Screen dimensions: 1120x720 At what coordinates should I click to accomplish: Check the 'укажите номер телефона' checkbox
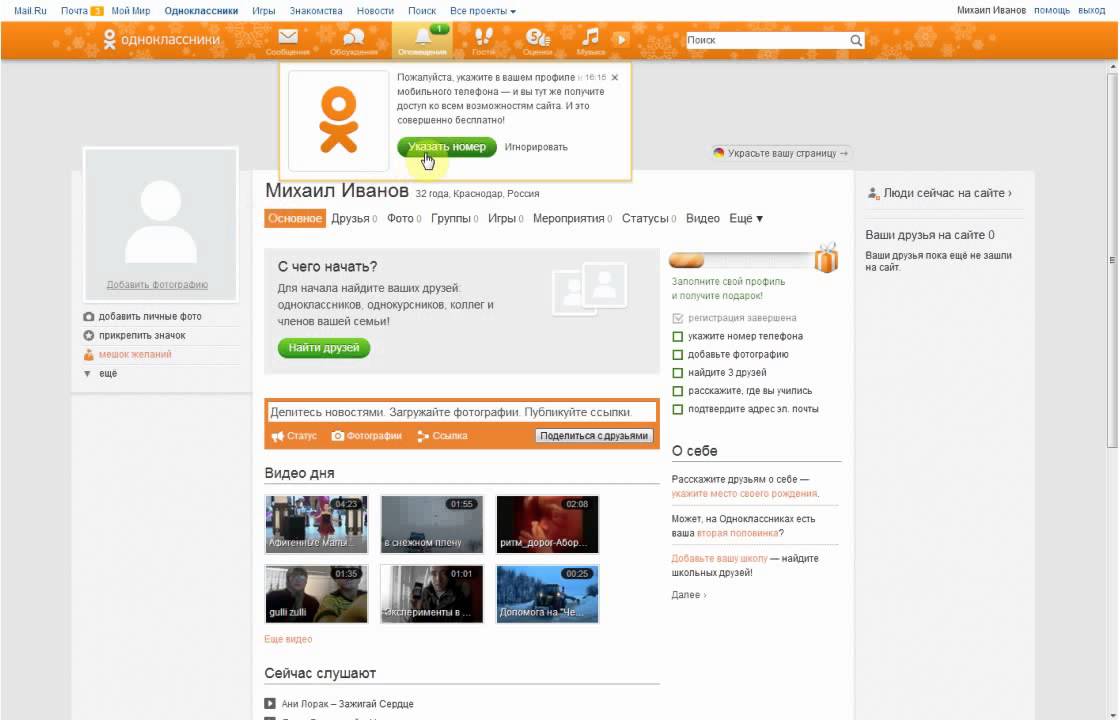678,337
